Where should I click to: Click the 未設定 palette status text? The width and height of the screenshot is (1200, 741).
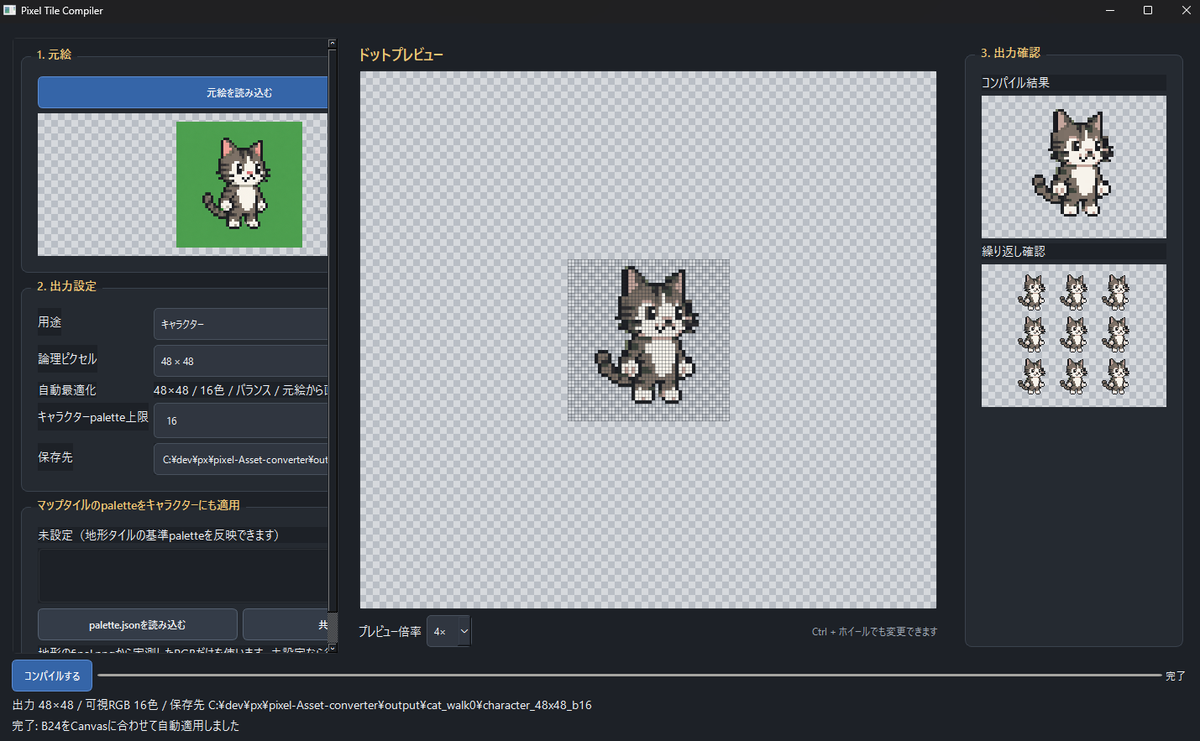158,535
